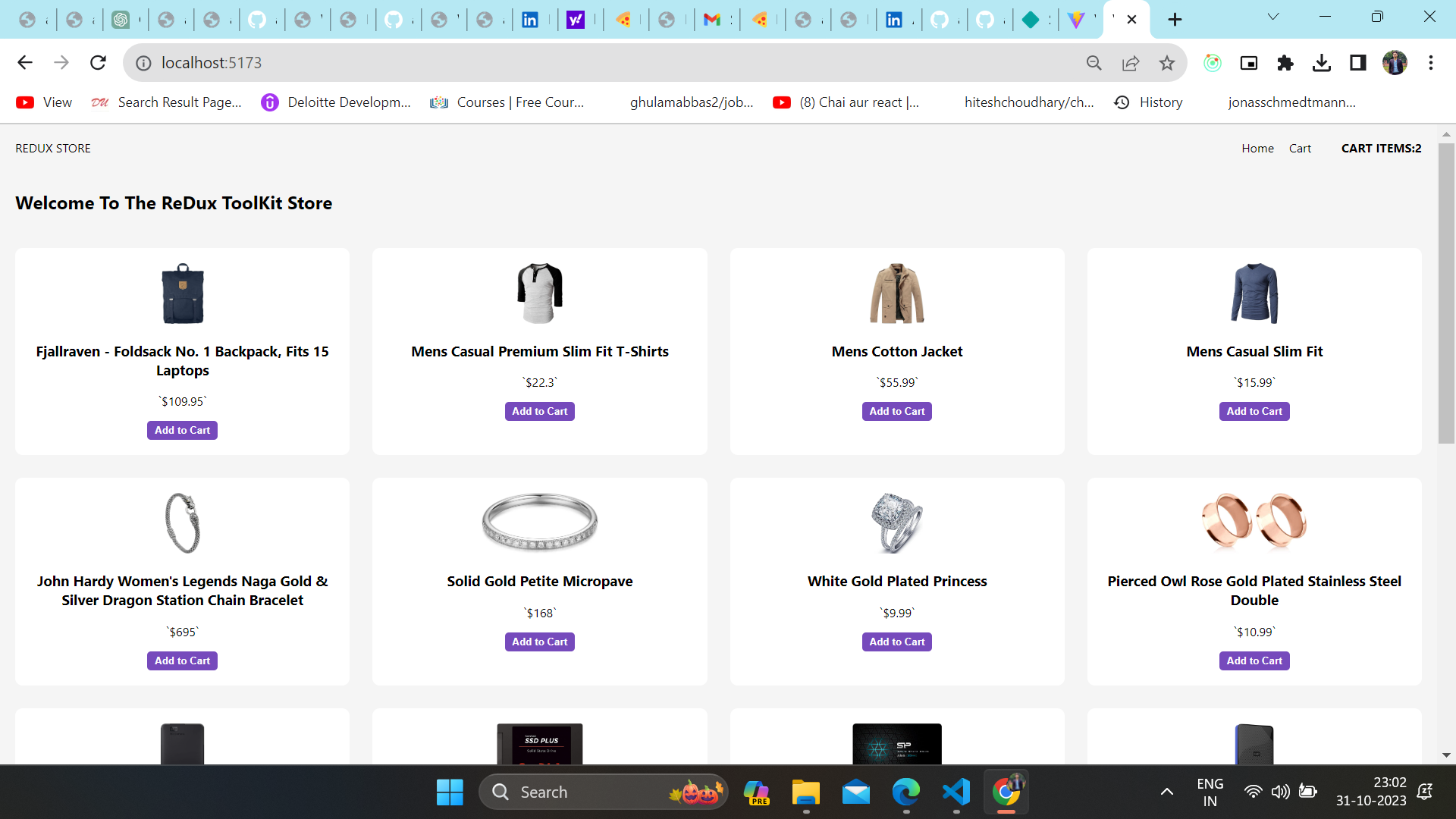Expand the tab search chevron
1456x819 pixels.
(x=1272, y=17)
